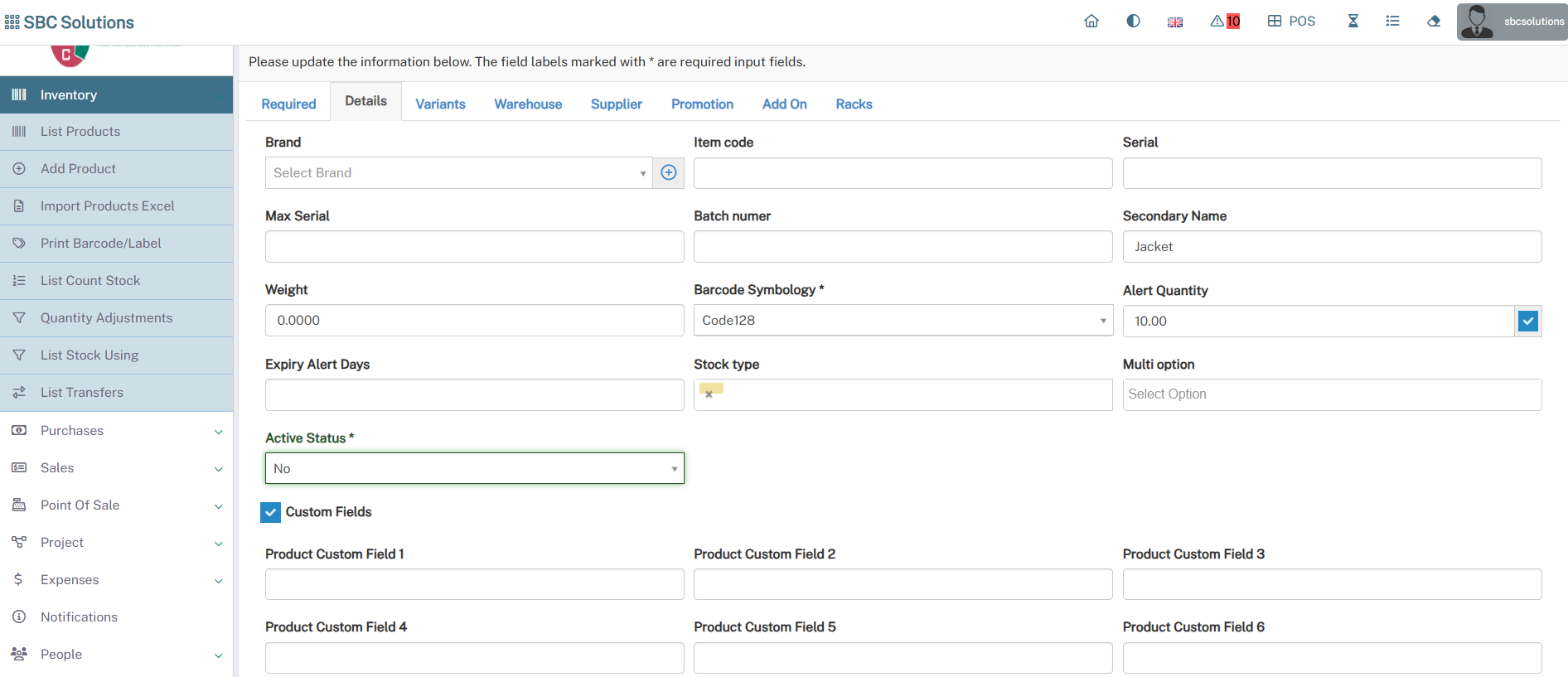Screen dimensions: 1568x677
Task: Click the home icon in top bar
Action: click(1091, 22)
